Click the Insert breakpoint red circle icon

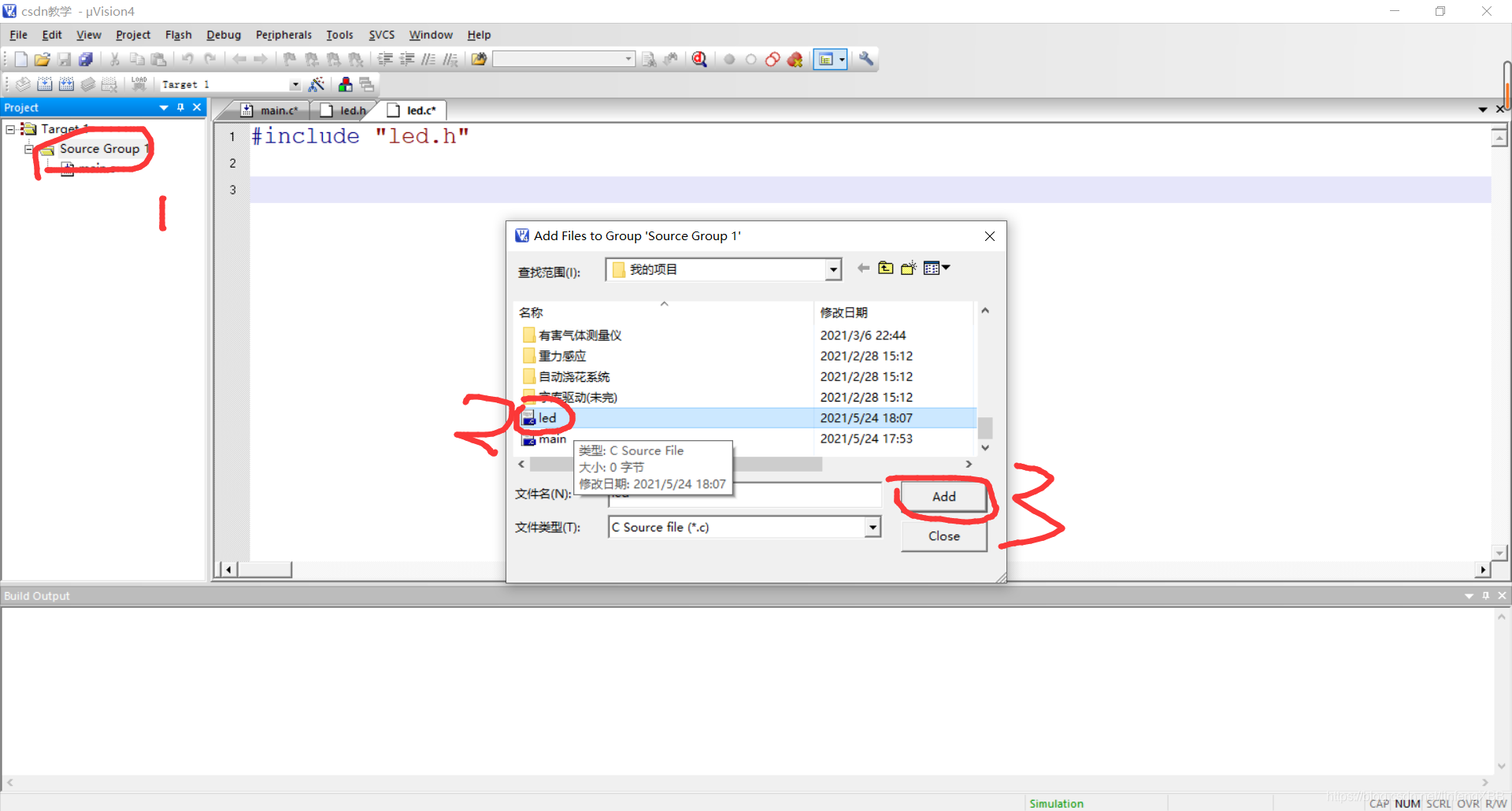click(729, 59)
